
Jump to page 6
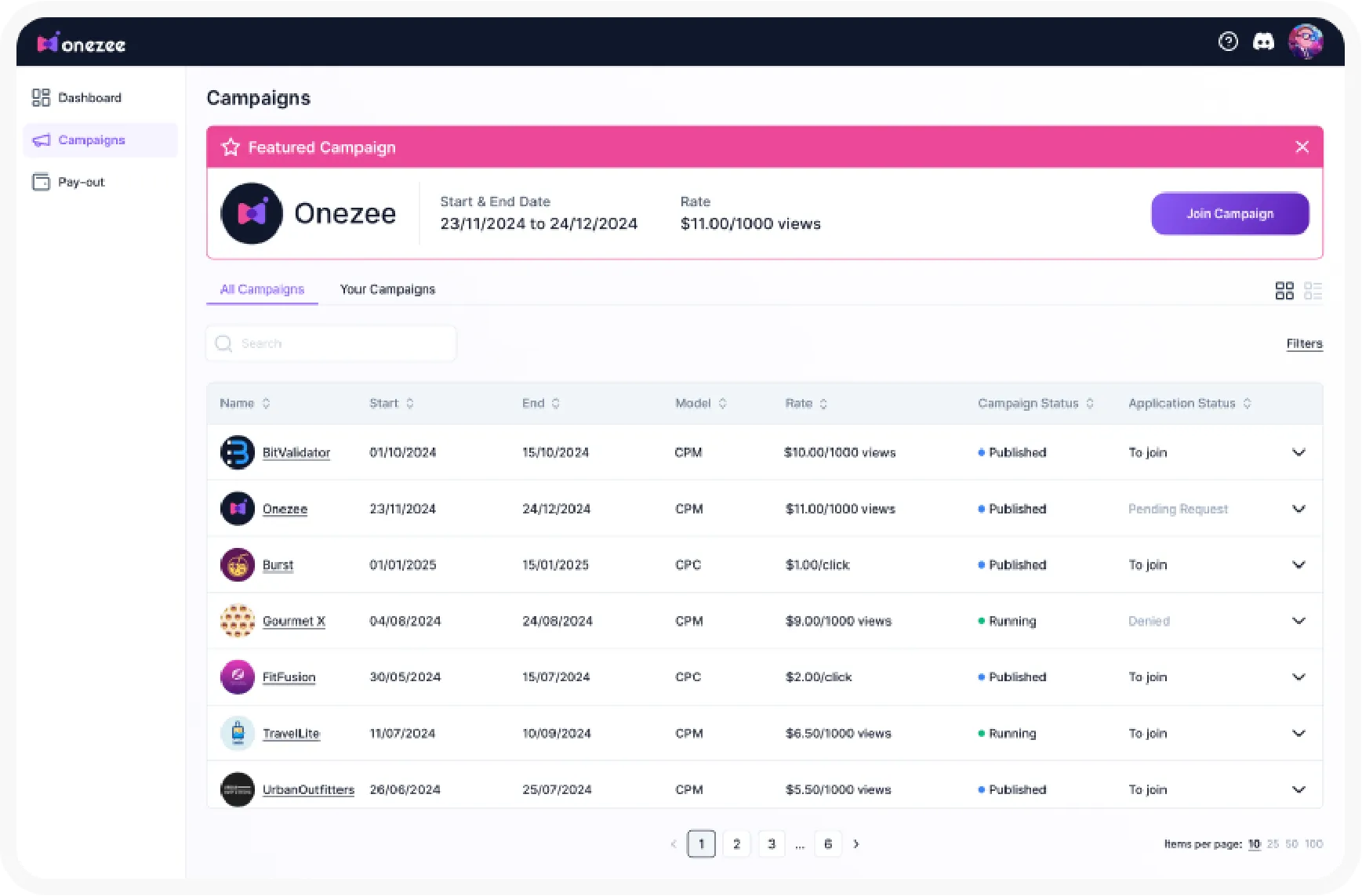pos(828,844)
